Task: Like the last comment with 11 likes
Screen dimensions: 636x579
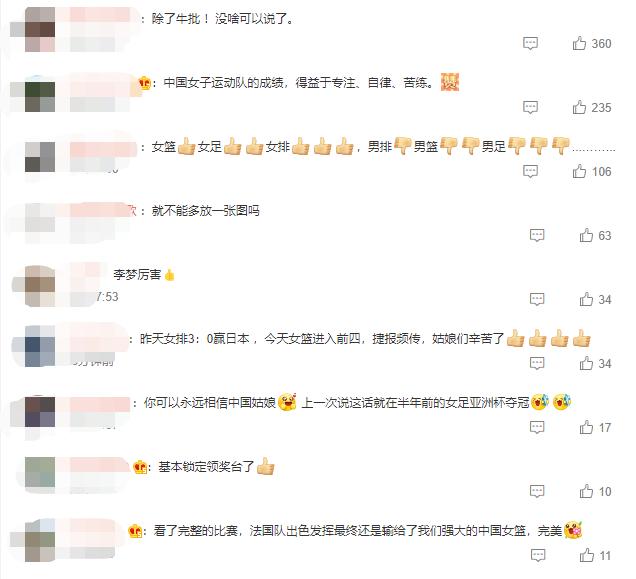Action: (x=587, y=555)
